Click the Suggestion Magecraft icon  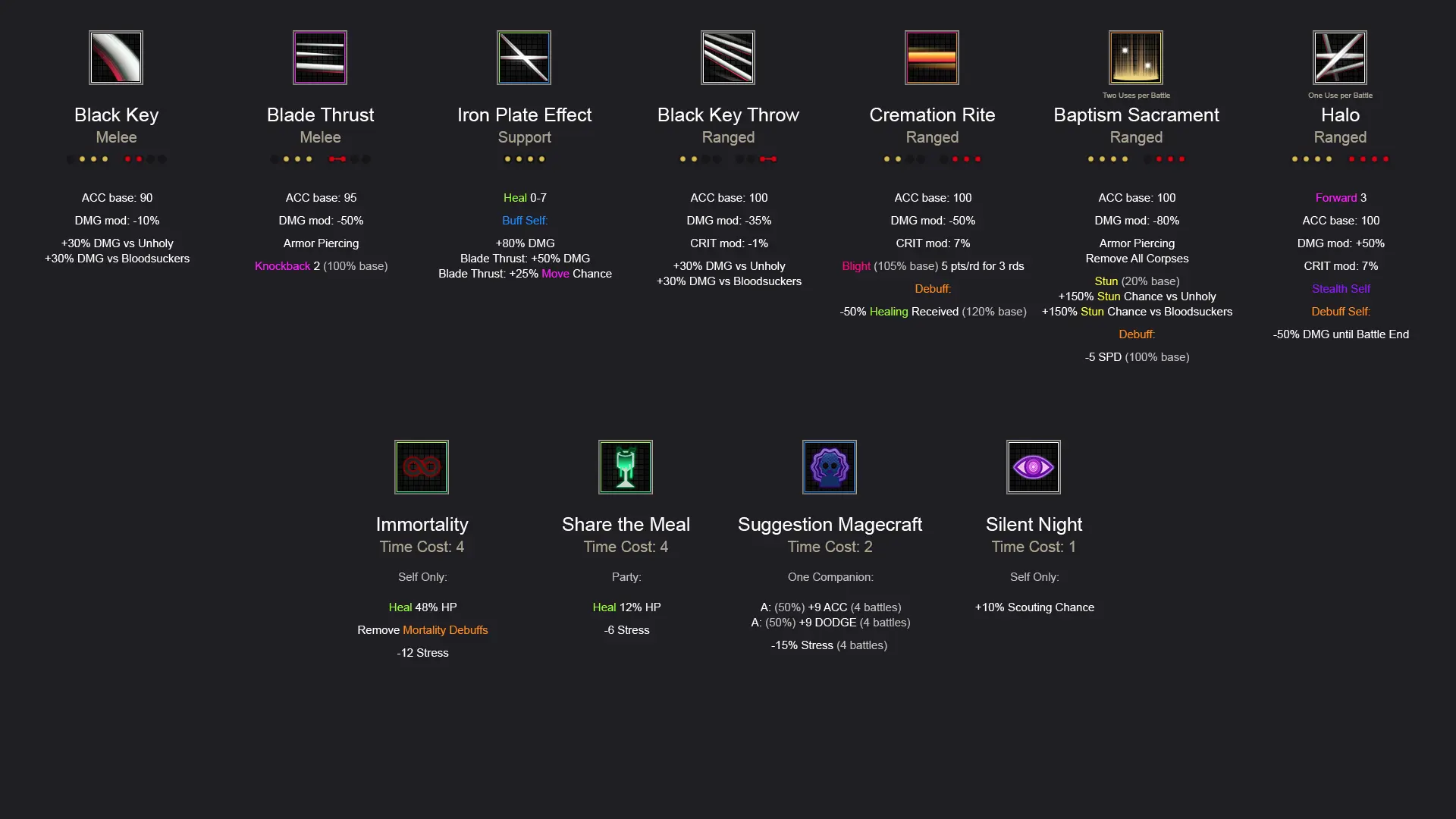tap(830, 467)
